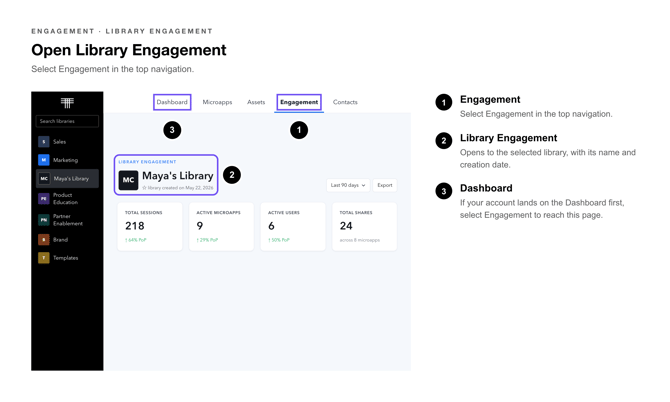670x402 pixels.
Task: Open Product Education via its PE badge
Action: pos(44,199)
